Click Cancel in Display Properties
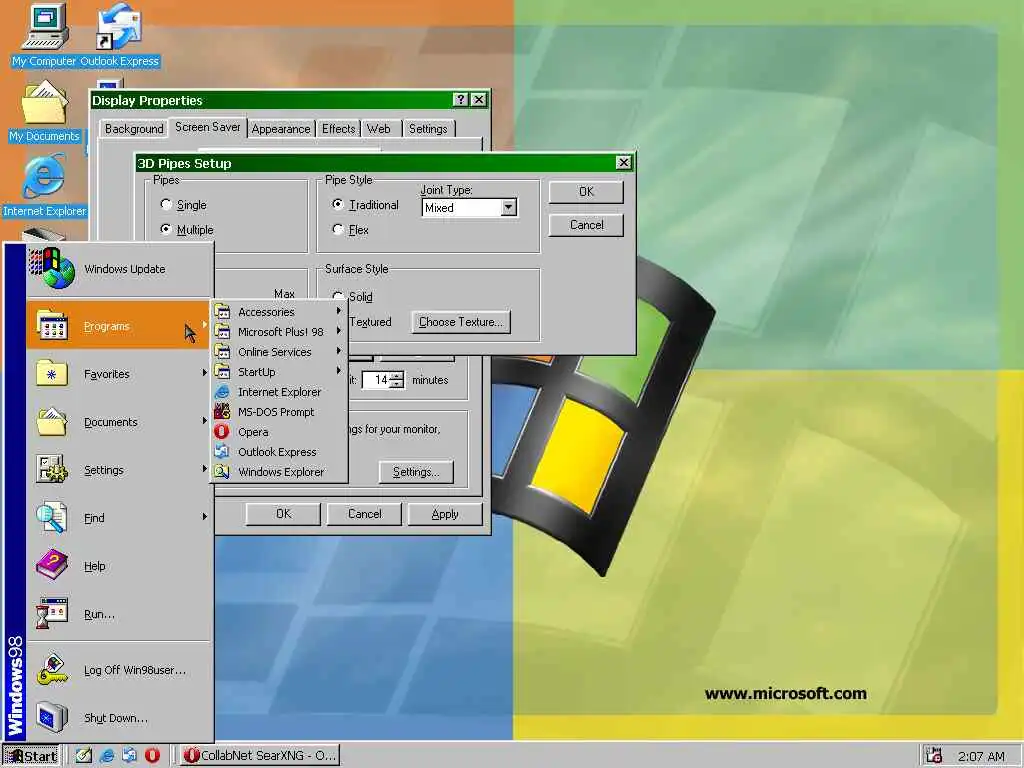Screen dimensions: 1024x768 click(364, 514)
